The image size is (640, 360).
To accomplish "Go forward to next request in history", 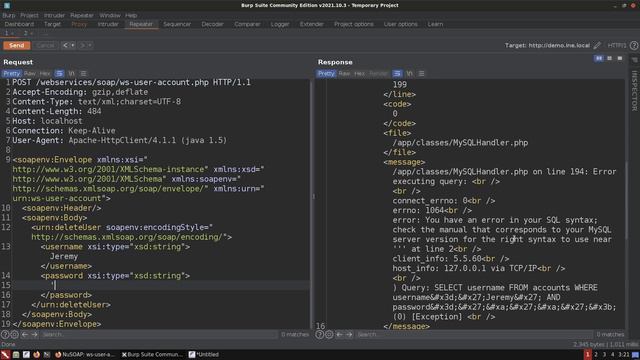I will 82,45.
